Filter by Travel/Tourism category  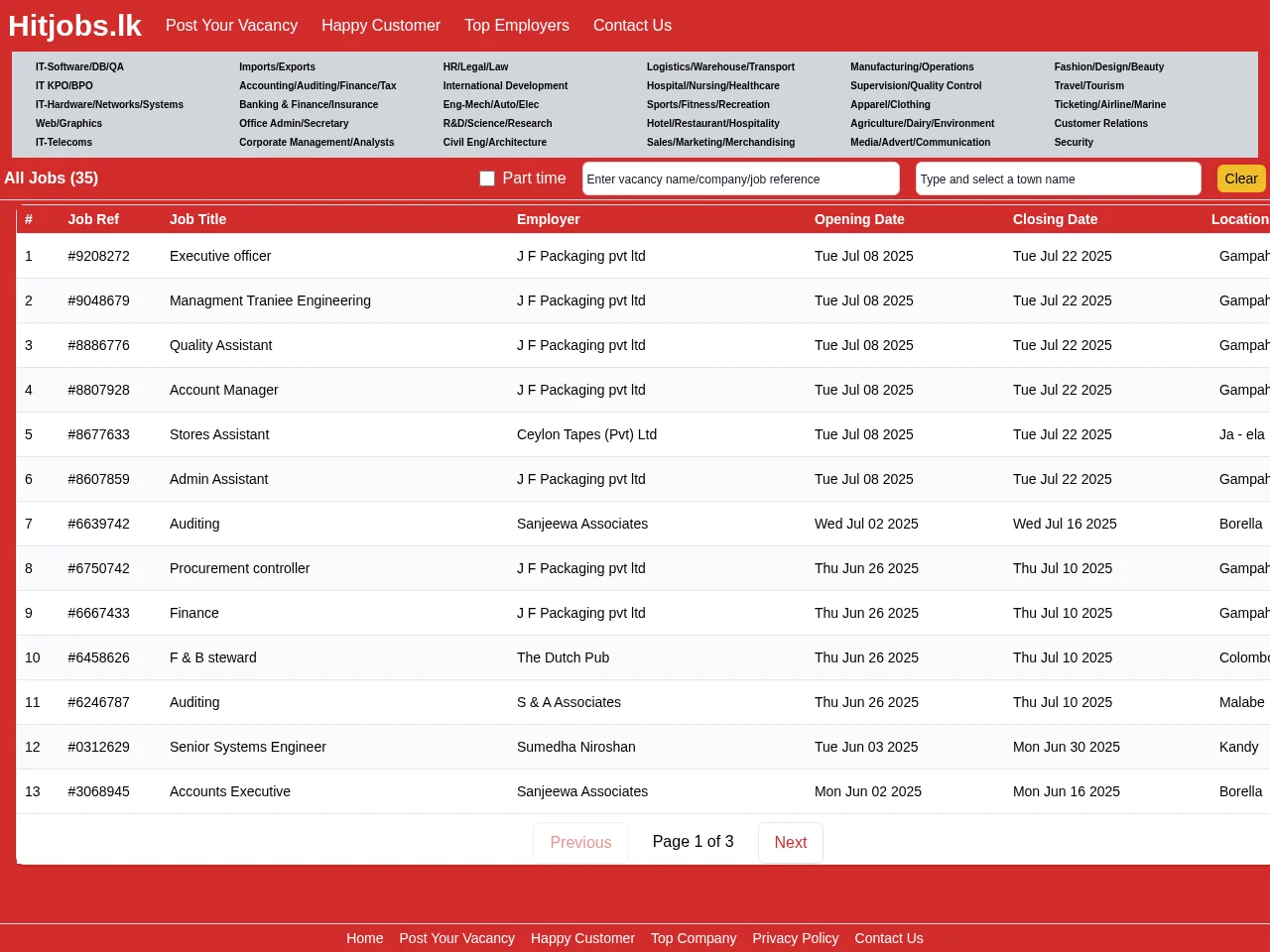[1089, 85]
